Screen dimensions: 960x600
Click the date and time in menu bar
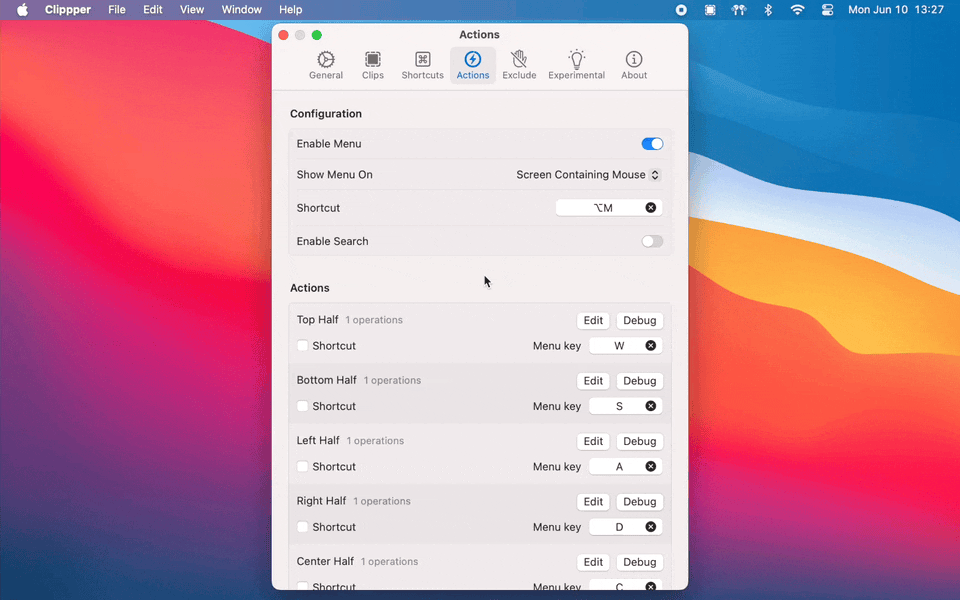(896, 10)
